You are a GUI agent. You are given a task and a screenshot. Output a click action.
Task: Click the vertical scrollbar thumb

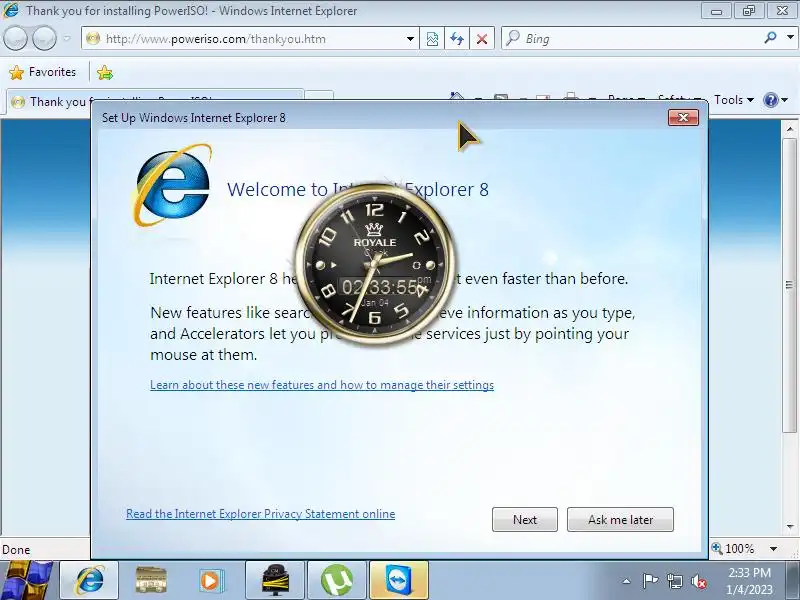pyautogui.click(x=789, y=284)
